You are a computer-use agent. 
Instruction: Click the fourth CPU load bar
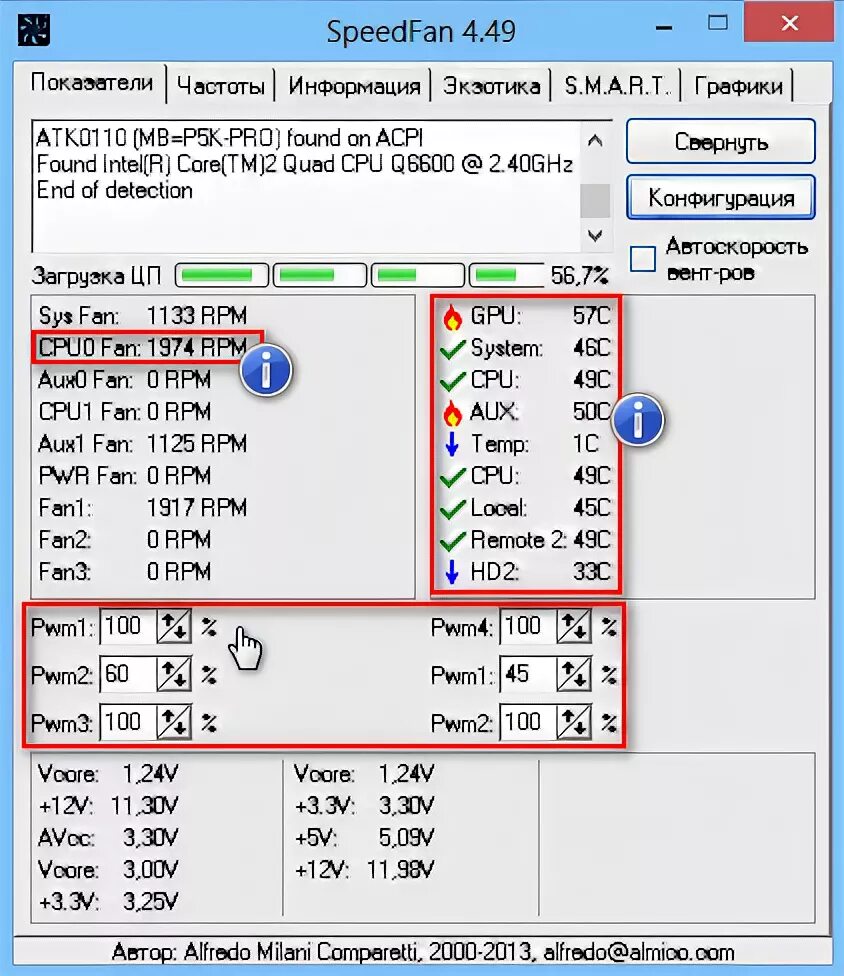pos(507,275)
